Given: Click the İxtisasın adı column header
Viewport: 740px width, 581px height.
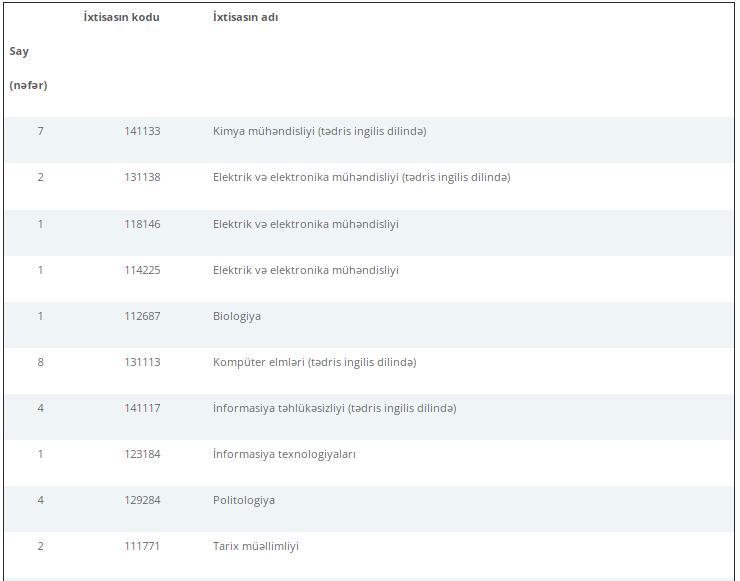Looking at the screenshot, I should point(245,17).
